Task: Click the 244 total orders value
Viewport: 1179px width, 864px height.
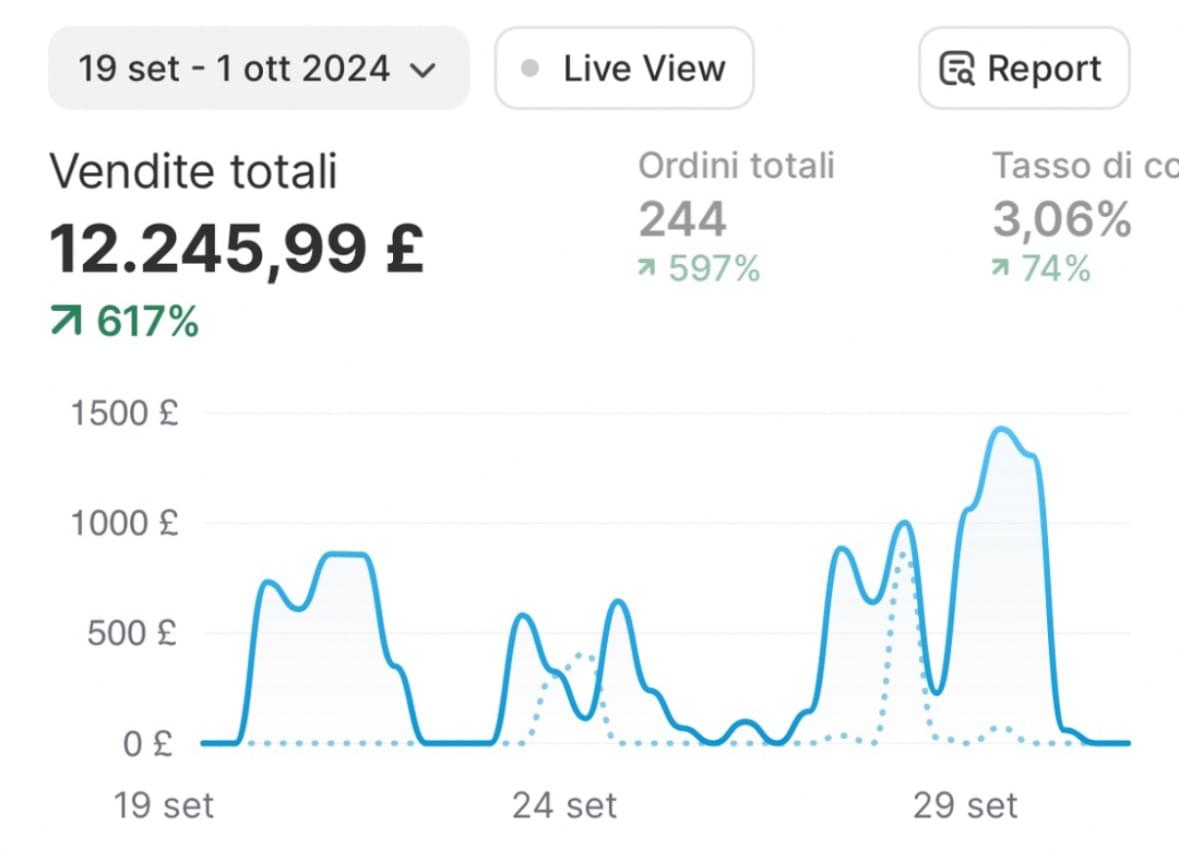Action: pyautogui.click(x=683, y=219)
